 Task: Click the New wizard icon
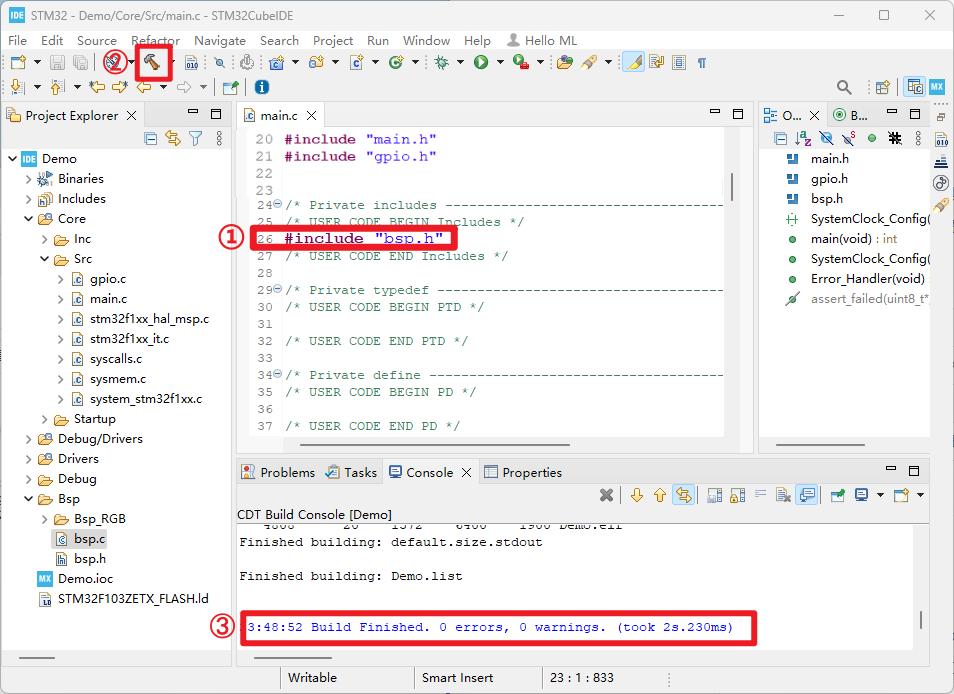coord(18,63)
